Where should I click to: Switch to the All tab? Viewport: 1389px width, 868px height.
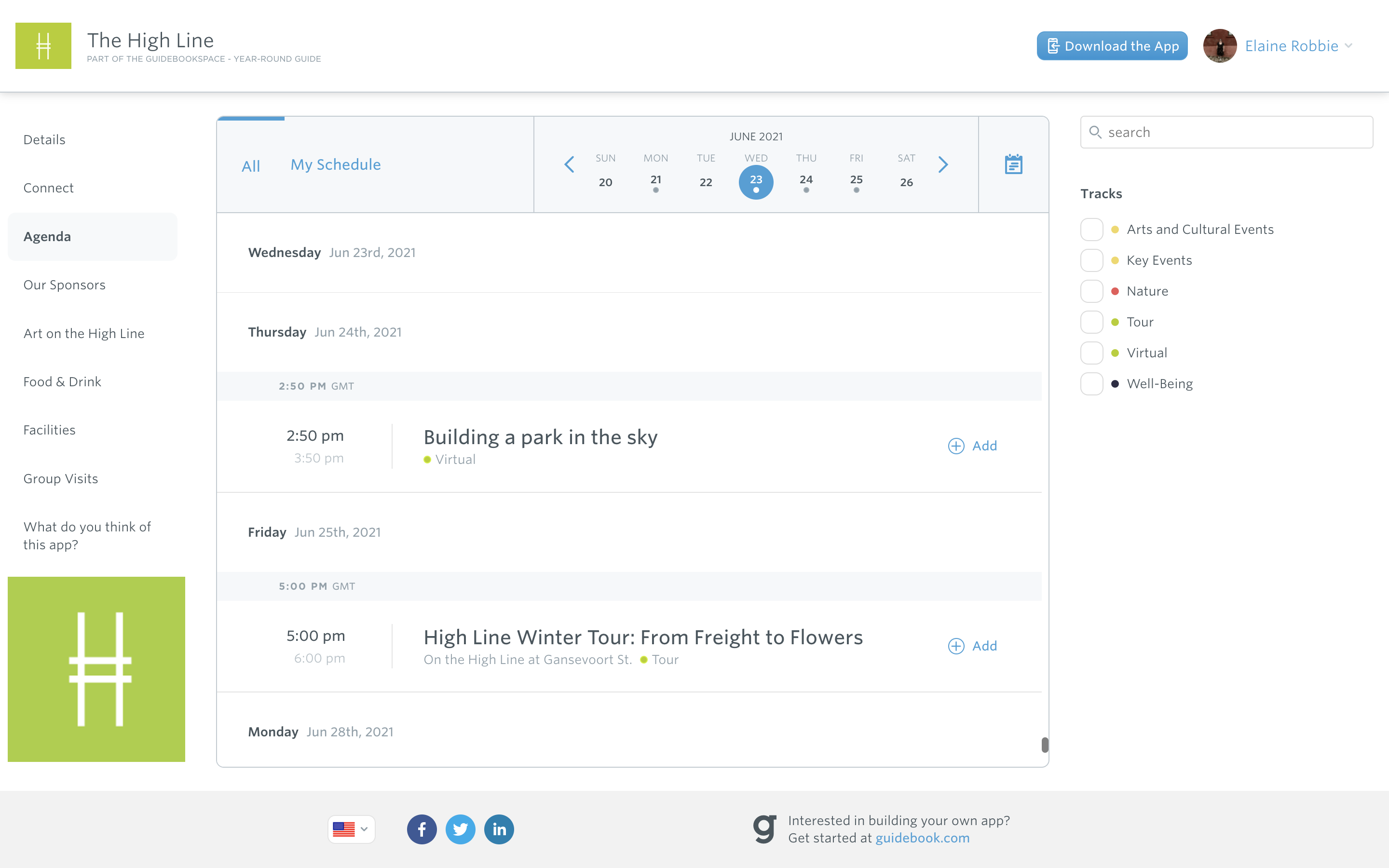coord(251,166)
